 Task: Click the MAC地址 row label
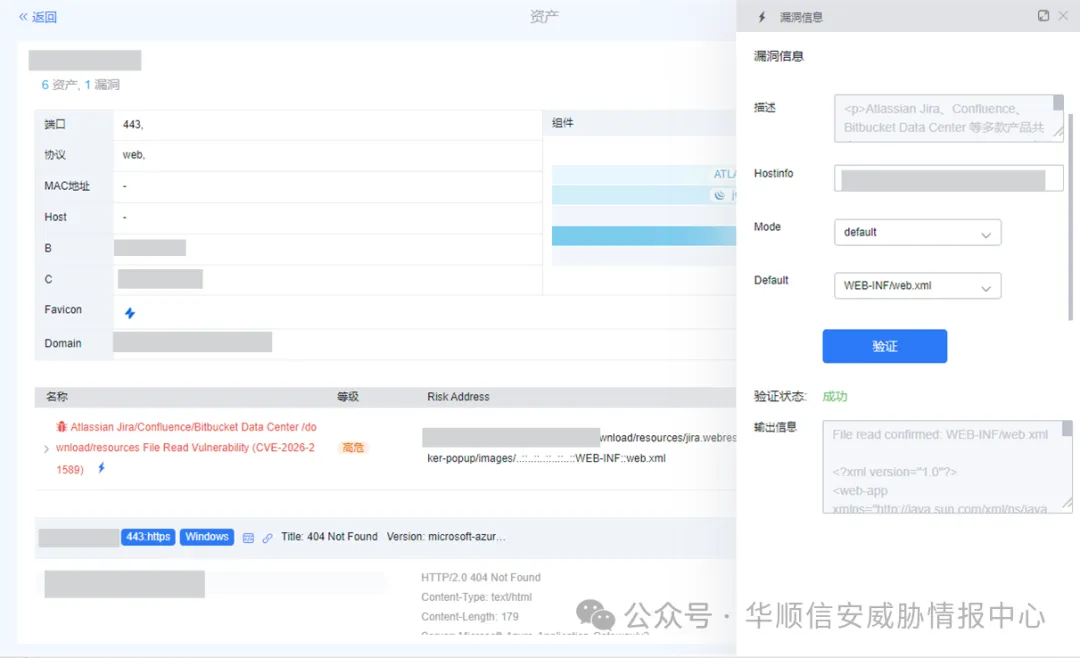coord(67,186)
